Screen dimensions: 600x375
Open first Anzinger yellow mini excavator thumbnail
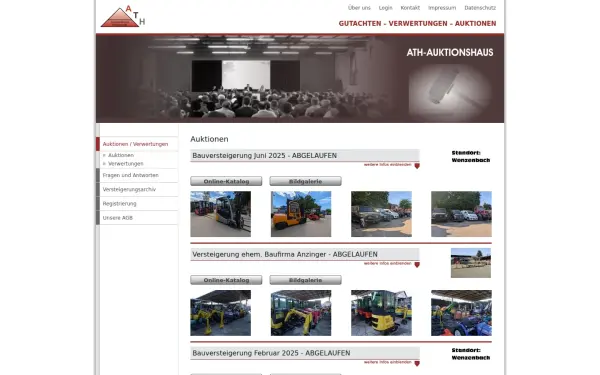point(221,313)
